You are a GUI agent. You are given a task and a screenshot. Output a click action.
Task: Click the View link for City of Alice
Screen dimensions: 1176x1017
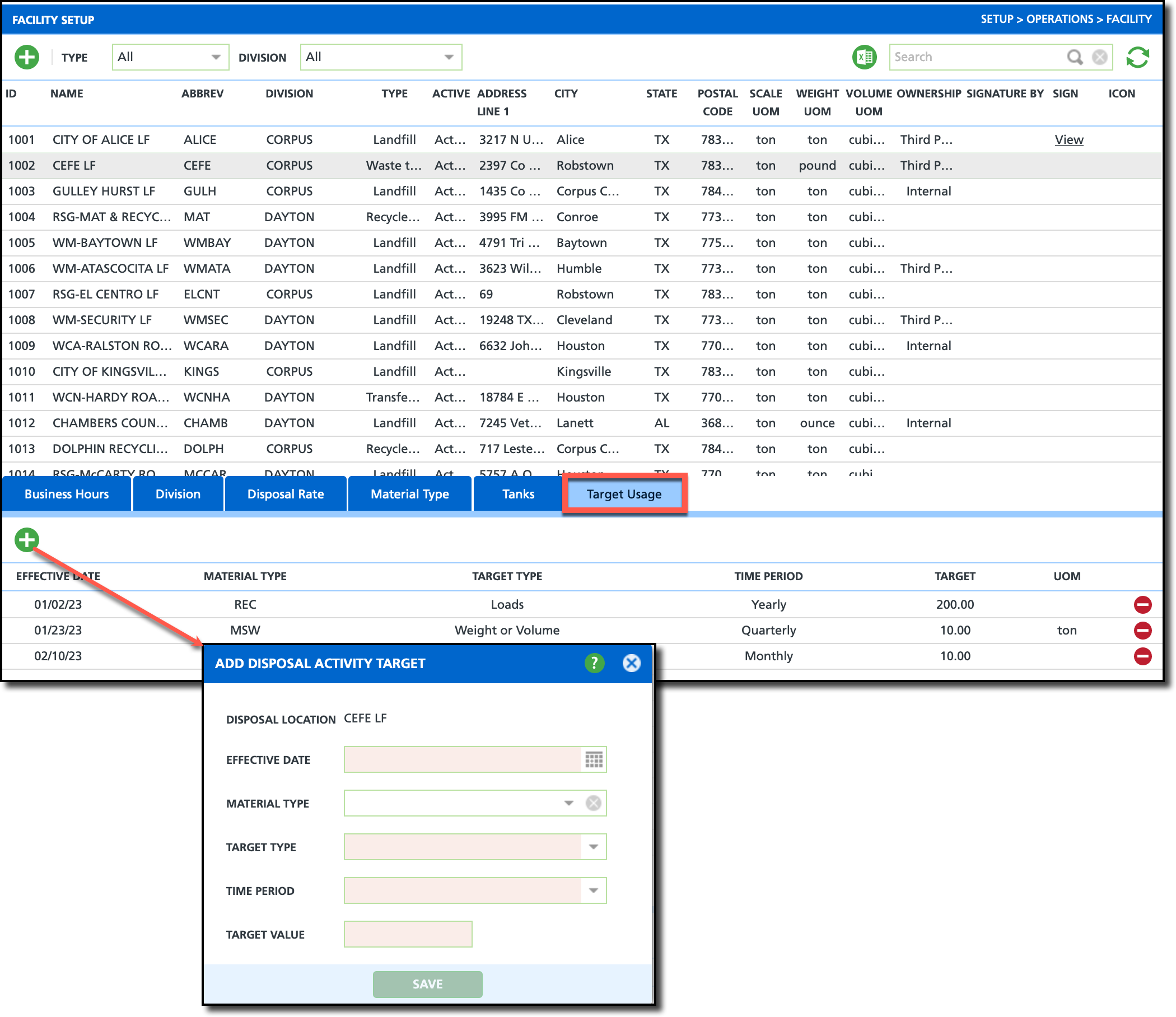pyautogui.click(x=1068, y=139)
